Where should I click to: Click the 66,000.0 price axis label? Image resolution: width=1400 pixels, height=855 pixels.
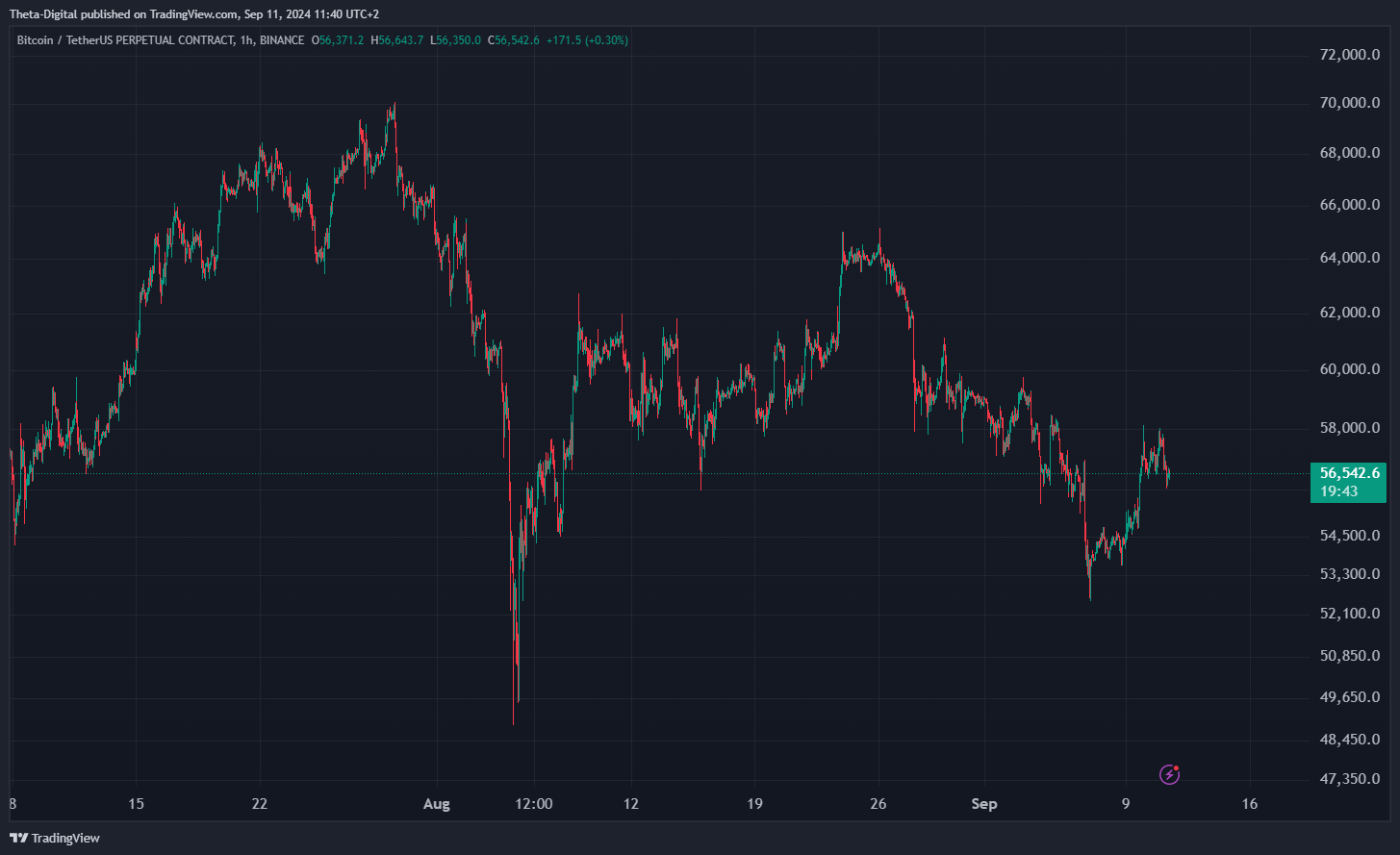tap(1350, 205)
